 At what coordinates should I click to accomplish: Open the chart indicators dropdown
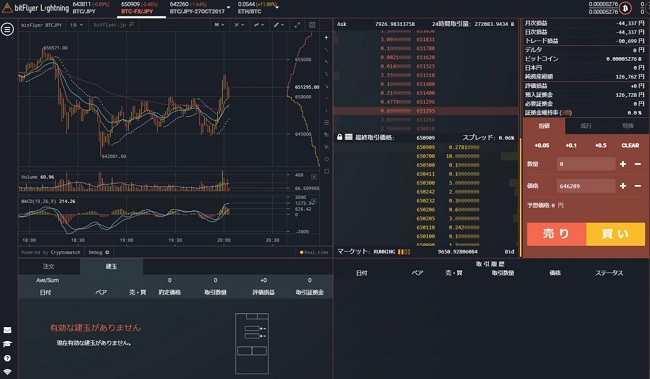pos(239,25)
